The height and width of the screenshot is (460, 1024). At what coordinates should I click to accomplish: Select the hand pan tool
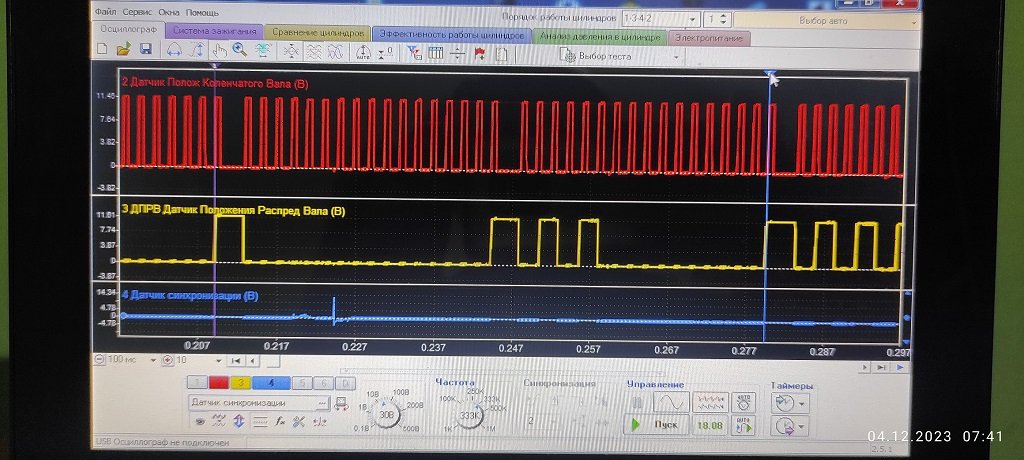(219, 51)
